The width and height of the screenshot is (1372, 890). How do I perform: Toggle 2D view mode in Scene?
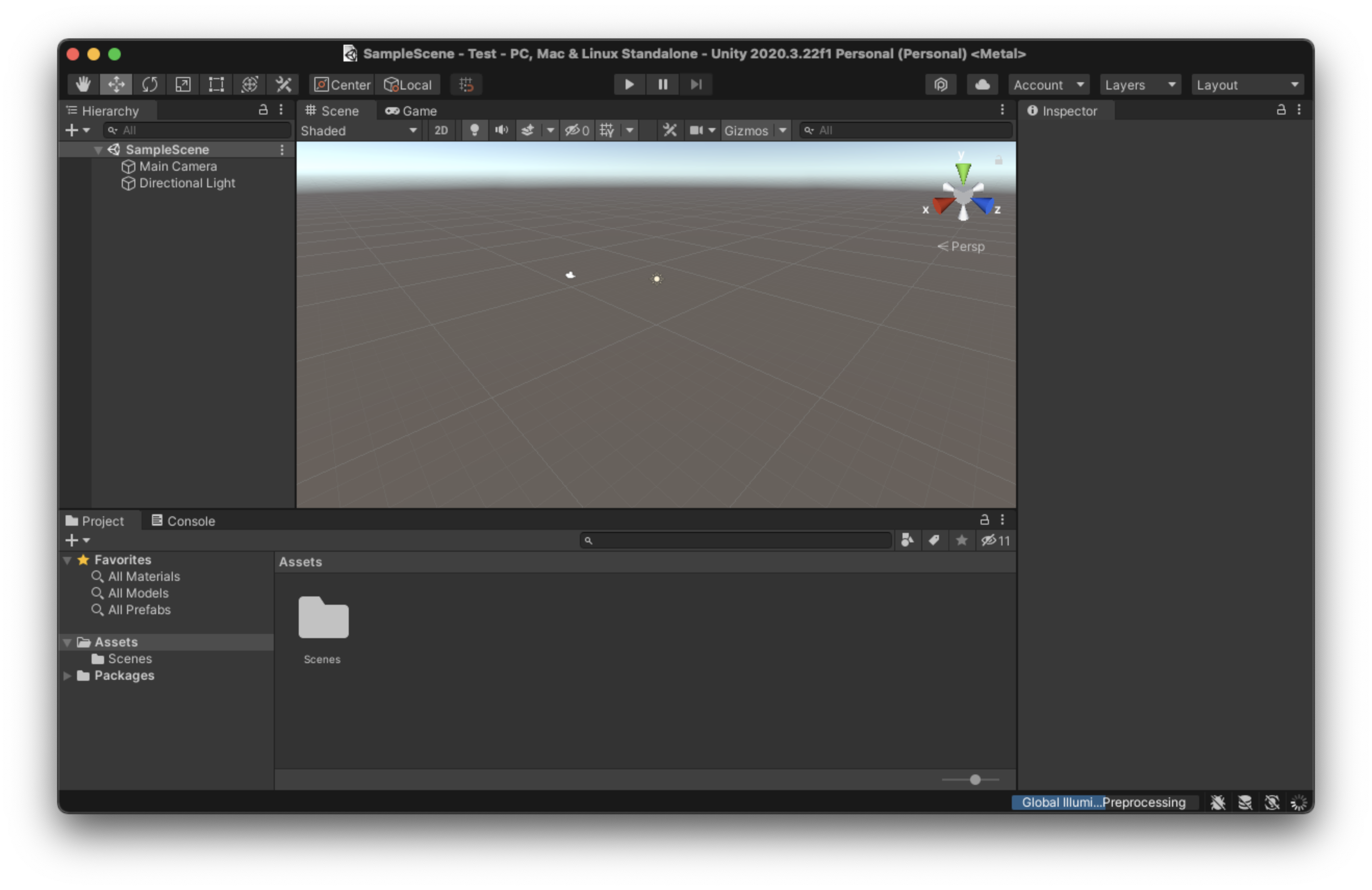click(x=441, y=131)
